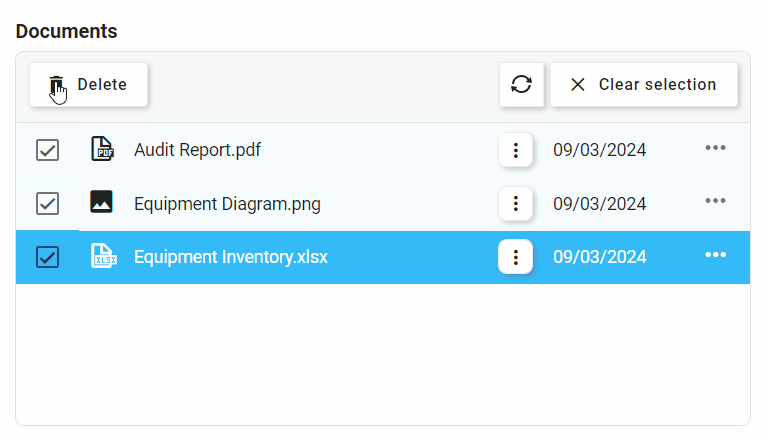
Task: Click the XLSX icon for Equipment Inventory
Action: click(104, 255)
